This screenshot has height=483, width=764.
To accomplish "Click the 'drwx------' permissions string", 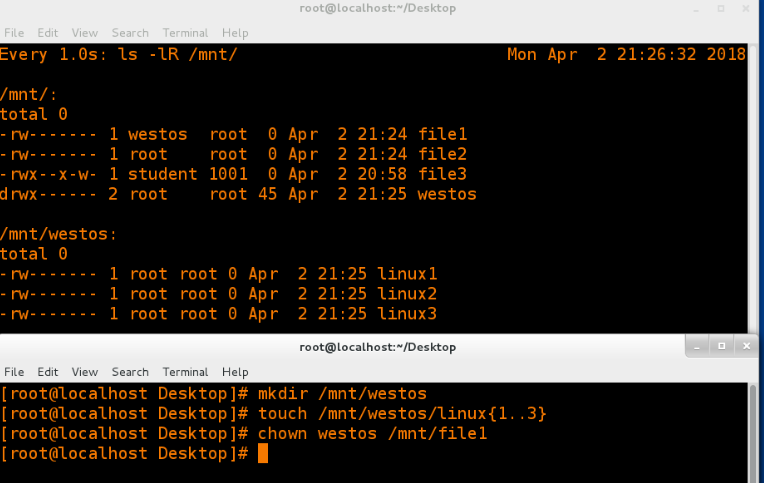I will click(48, 194).
